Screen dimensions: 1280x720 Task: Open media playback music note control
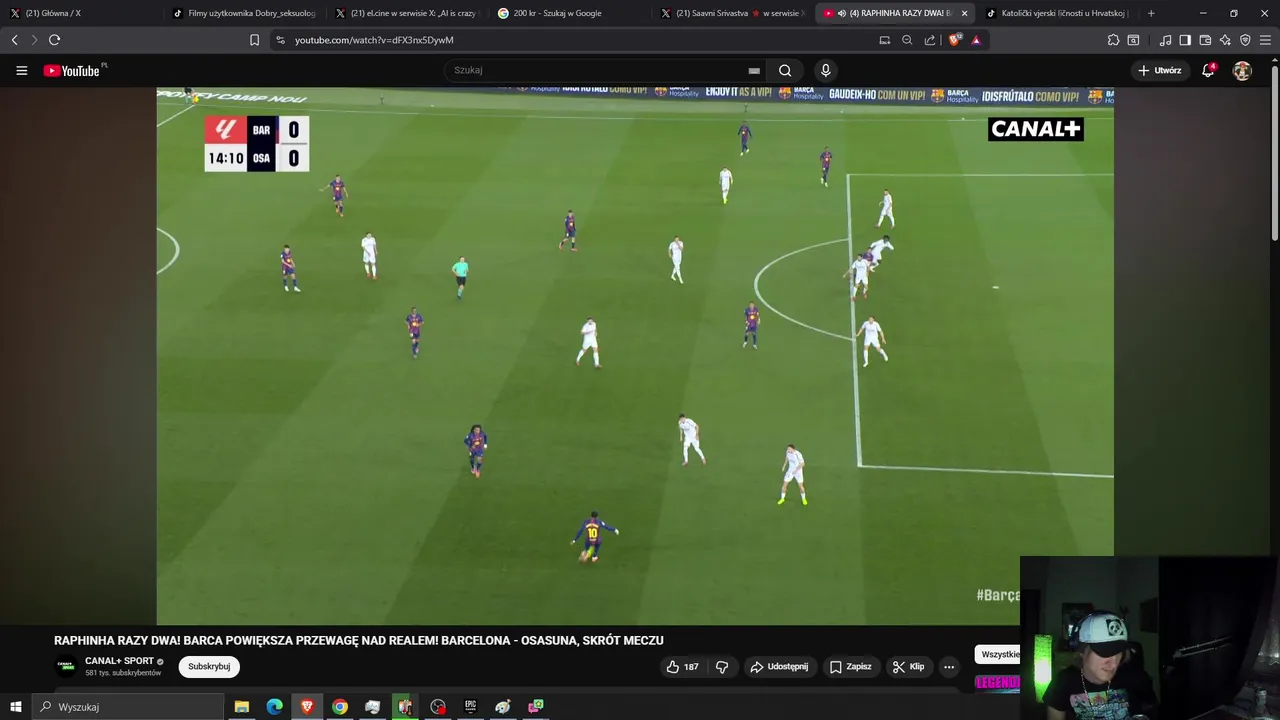click(x=1165, y=40)
